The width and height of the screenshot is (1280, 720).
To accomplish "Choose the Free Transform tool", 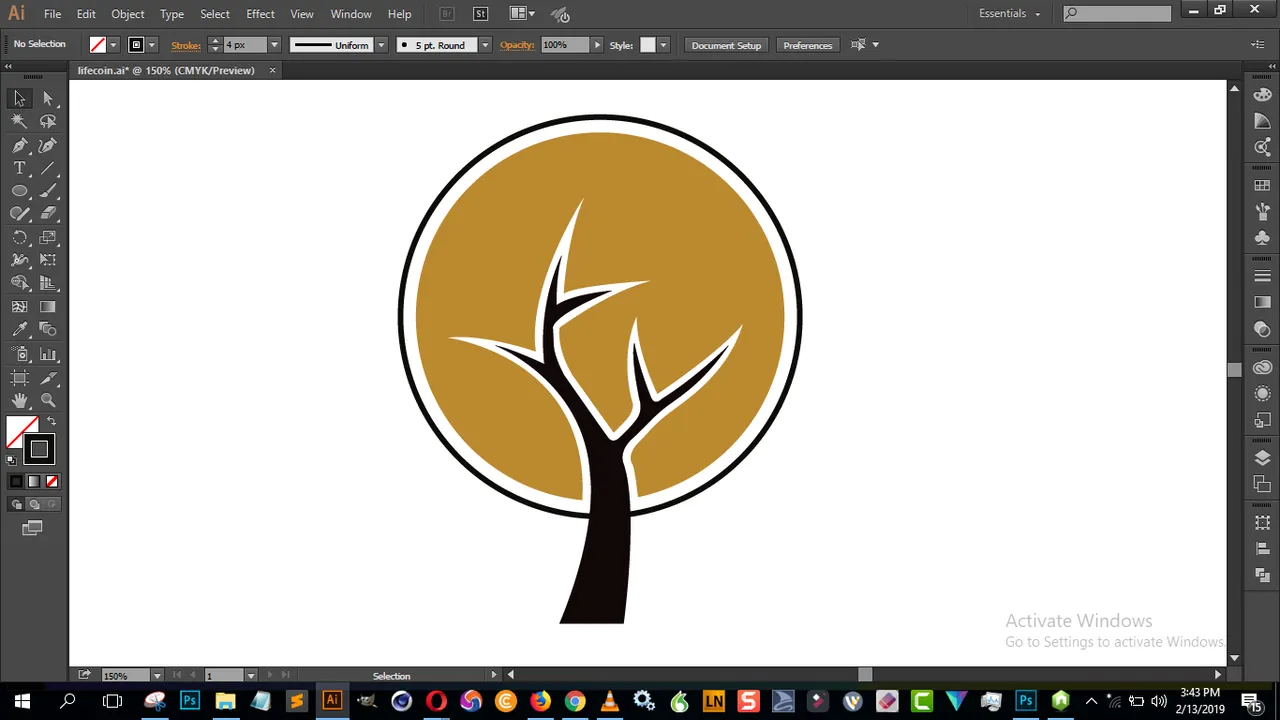I will pyautogui.click(x=48, y=260).
